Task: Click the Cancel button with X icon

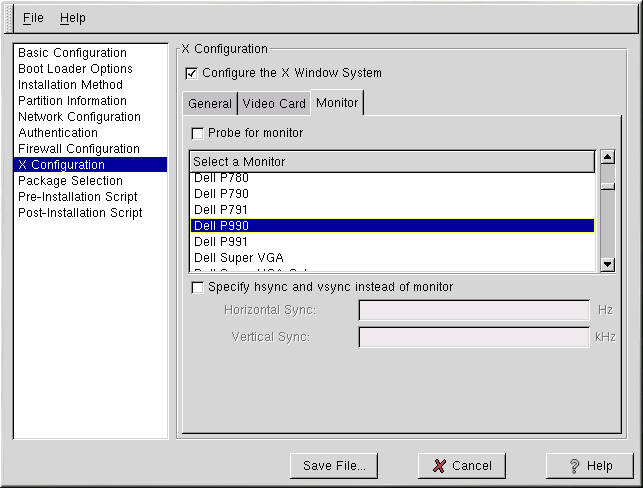Action: click(x=462, y=466)
